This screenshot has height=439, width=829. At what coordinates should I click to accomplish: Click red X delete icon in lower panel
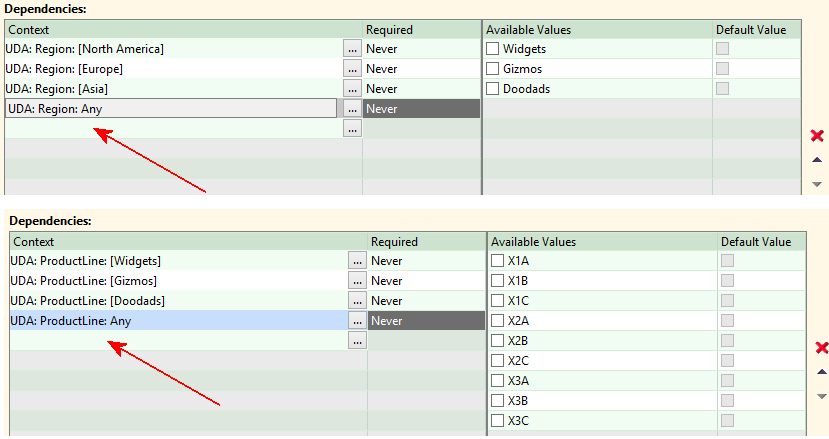coord(822,348)
